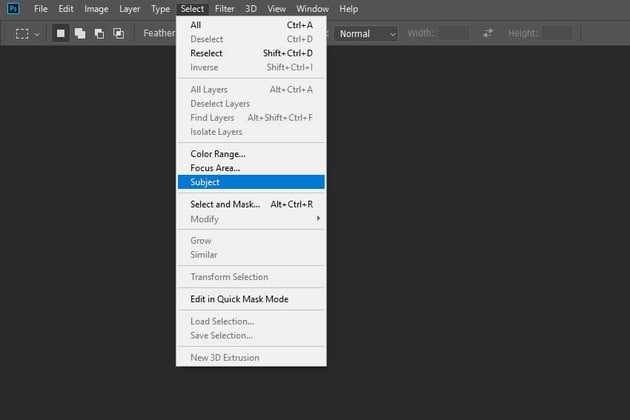Image resolution: width=630 pixels, height=420 pixels.
Task: Click the Photoshop Ps logo icon
Action: tap(13, 8)
